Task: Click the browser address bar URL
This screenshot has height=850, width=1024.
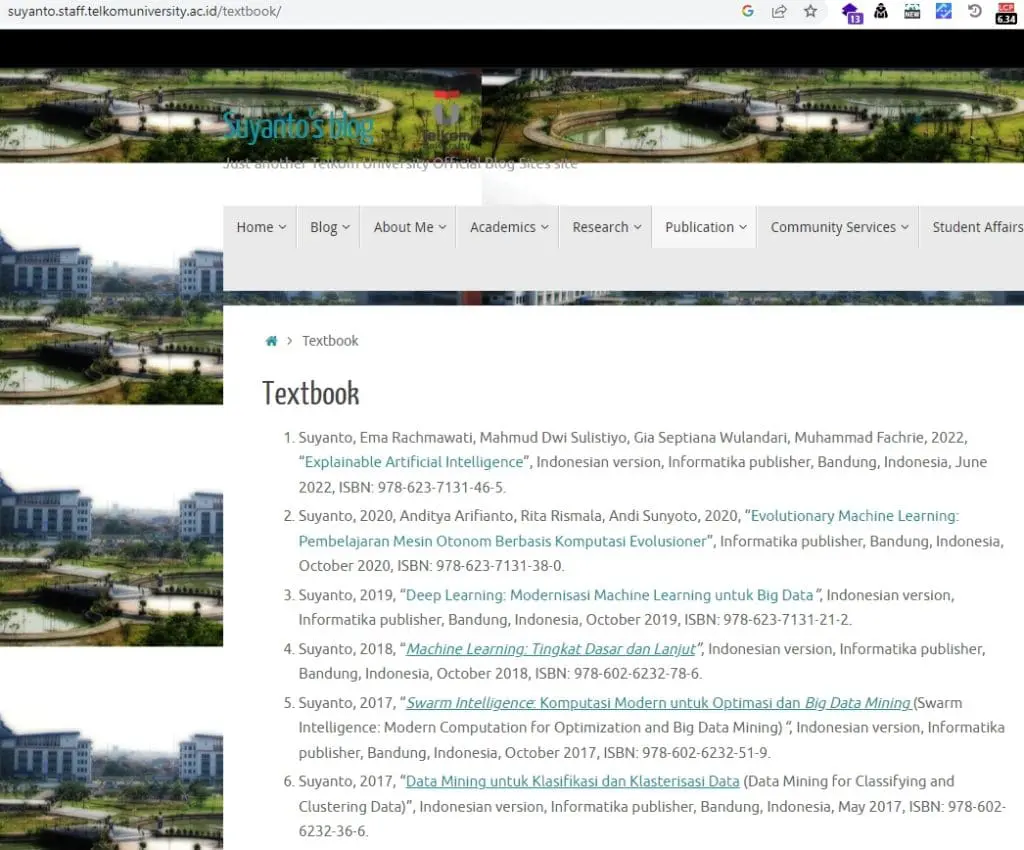Action: (144, 11)
